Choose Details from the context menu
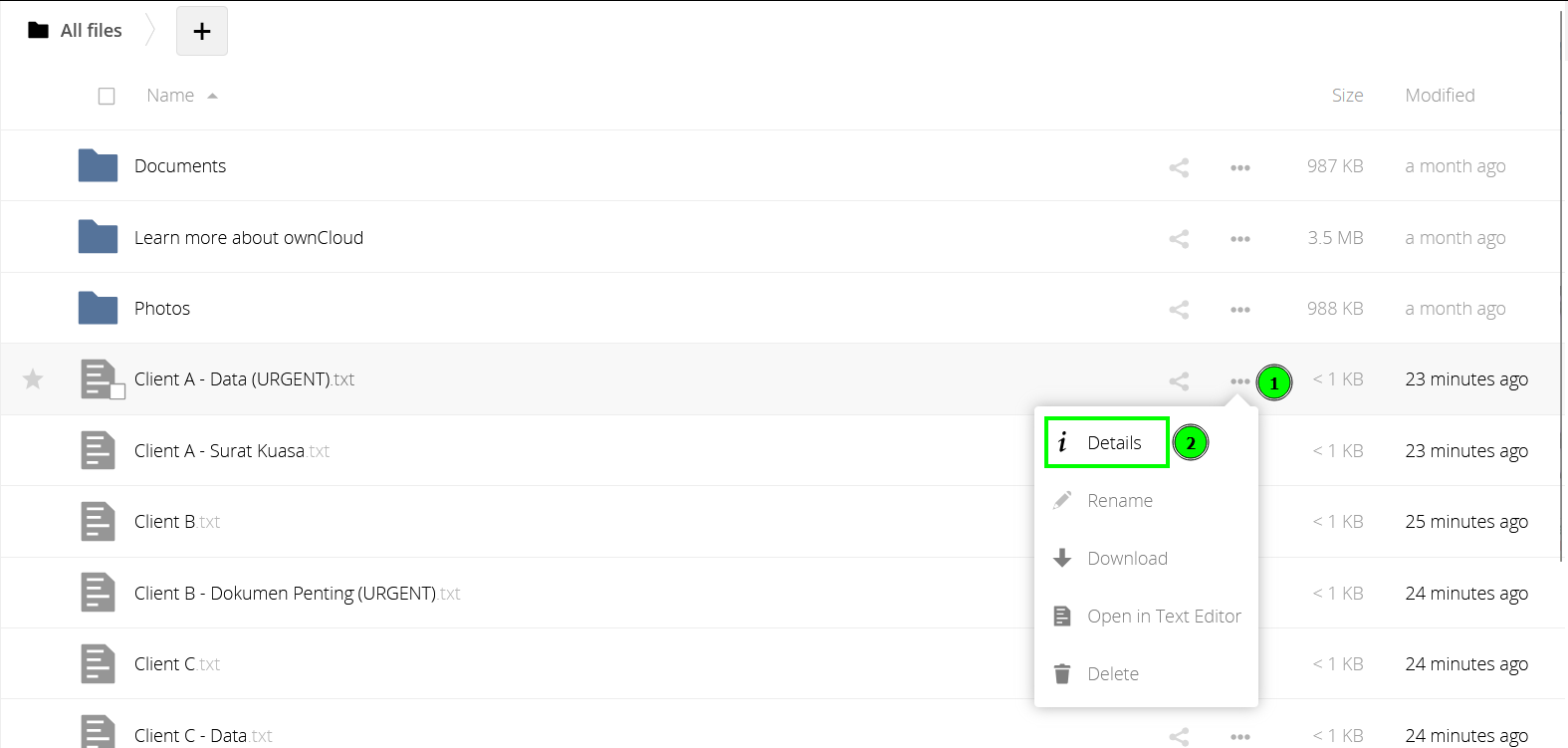 1113,443
